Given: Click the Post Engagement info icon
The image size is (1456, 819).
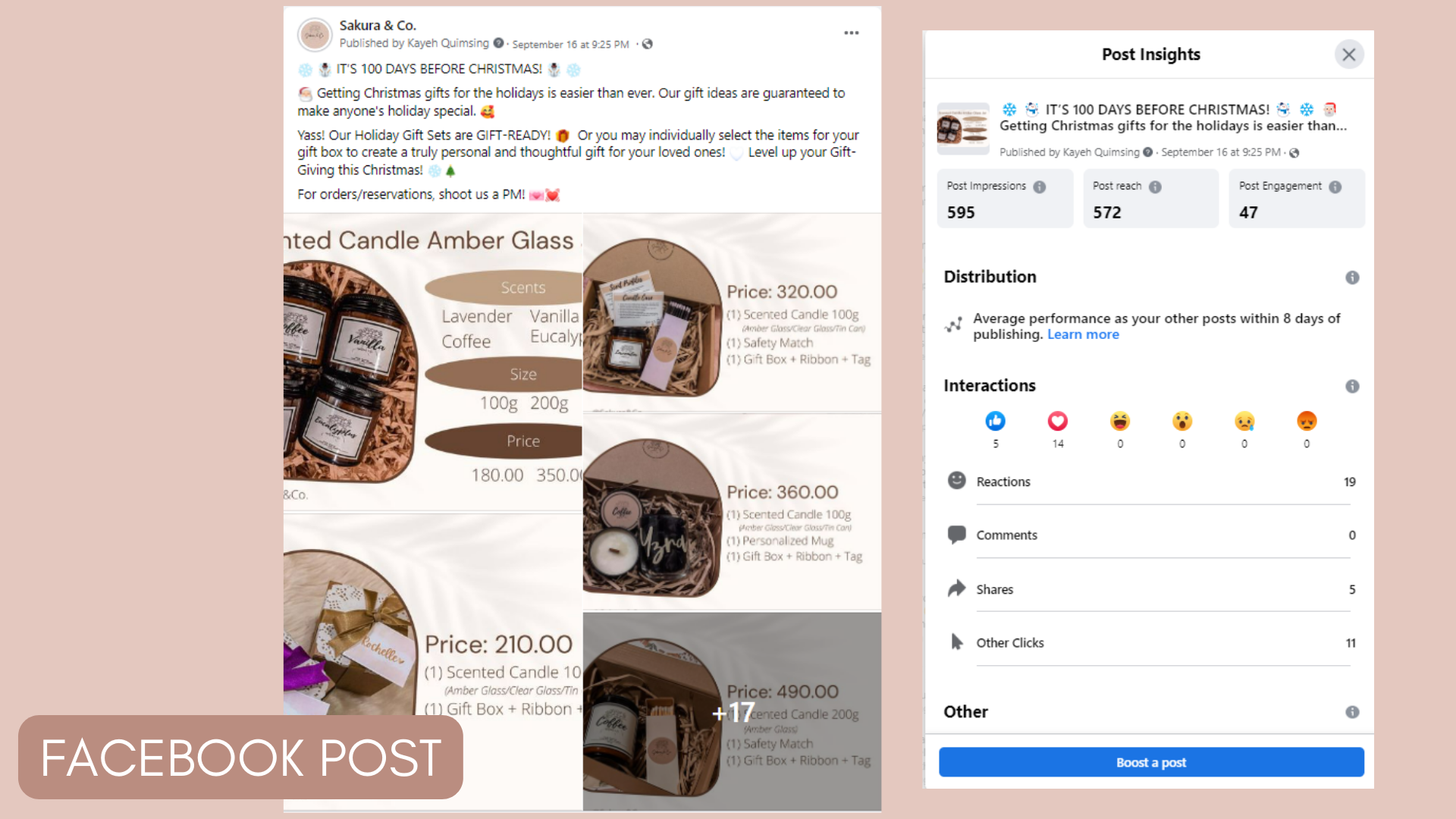Looking at the screenshot, I should 1335,187.
